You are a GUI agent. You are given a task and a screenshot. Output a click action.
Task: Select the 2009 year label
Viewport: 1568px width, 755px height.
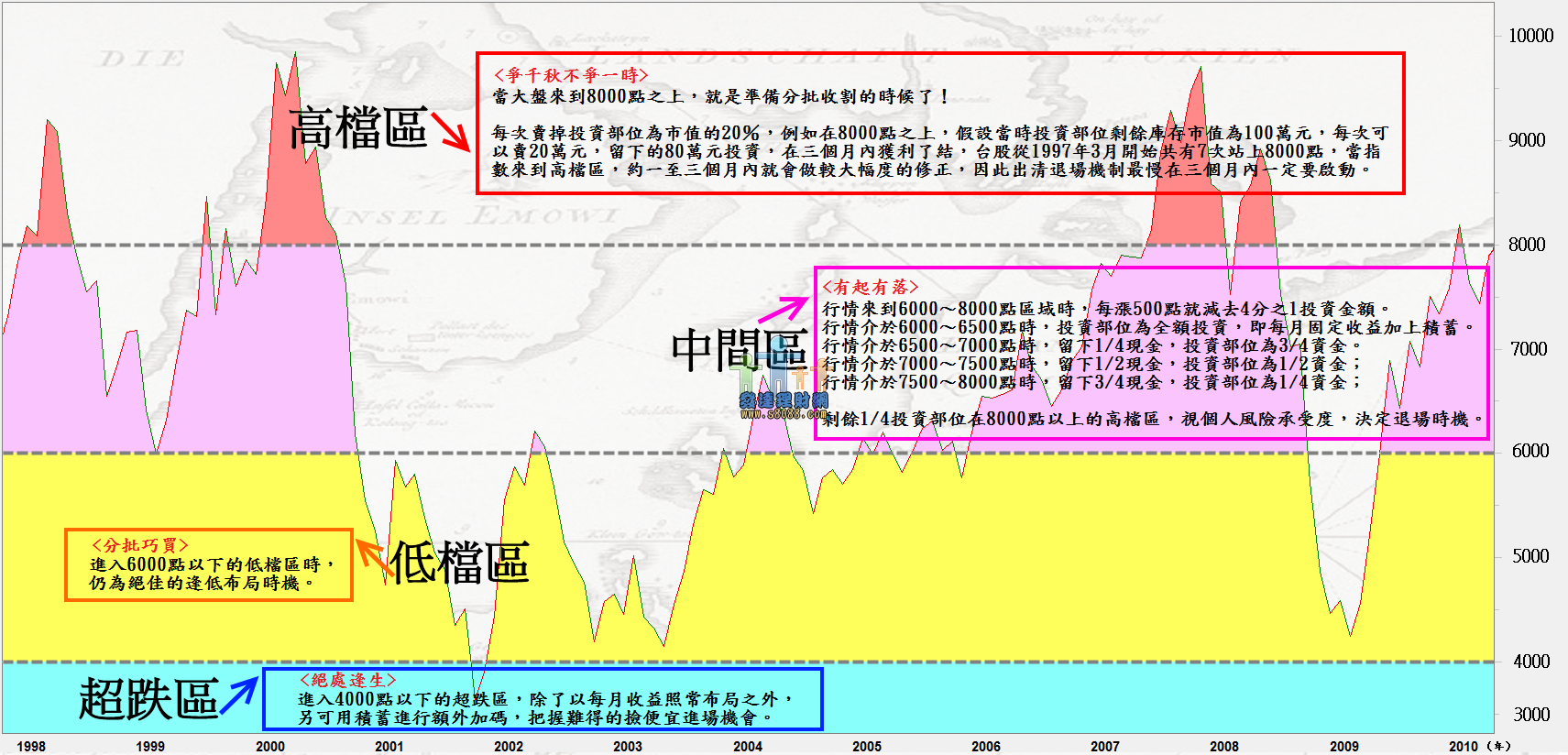(x=1344, y=746)
